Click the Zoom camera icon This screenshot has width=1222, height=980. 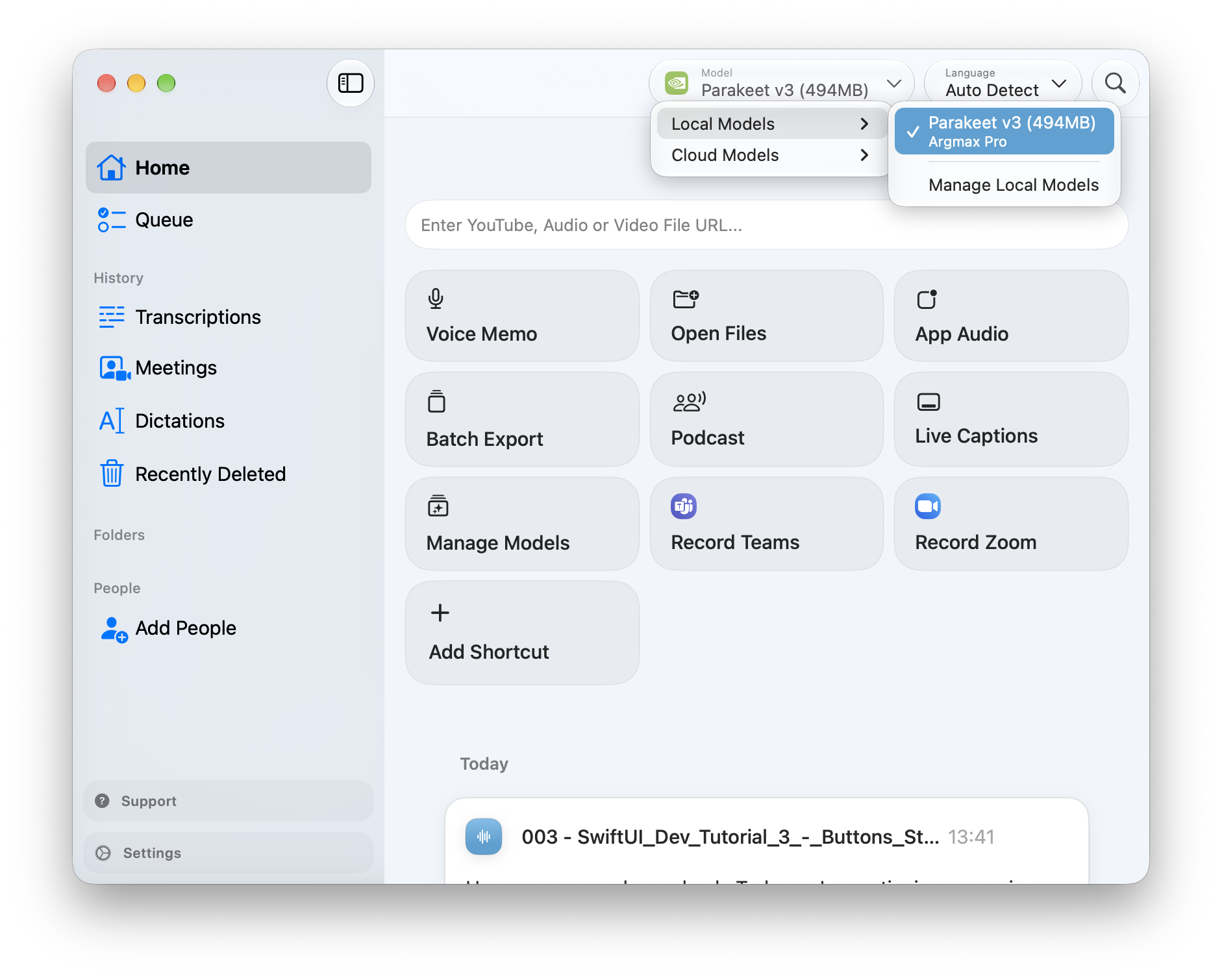928,506
